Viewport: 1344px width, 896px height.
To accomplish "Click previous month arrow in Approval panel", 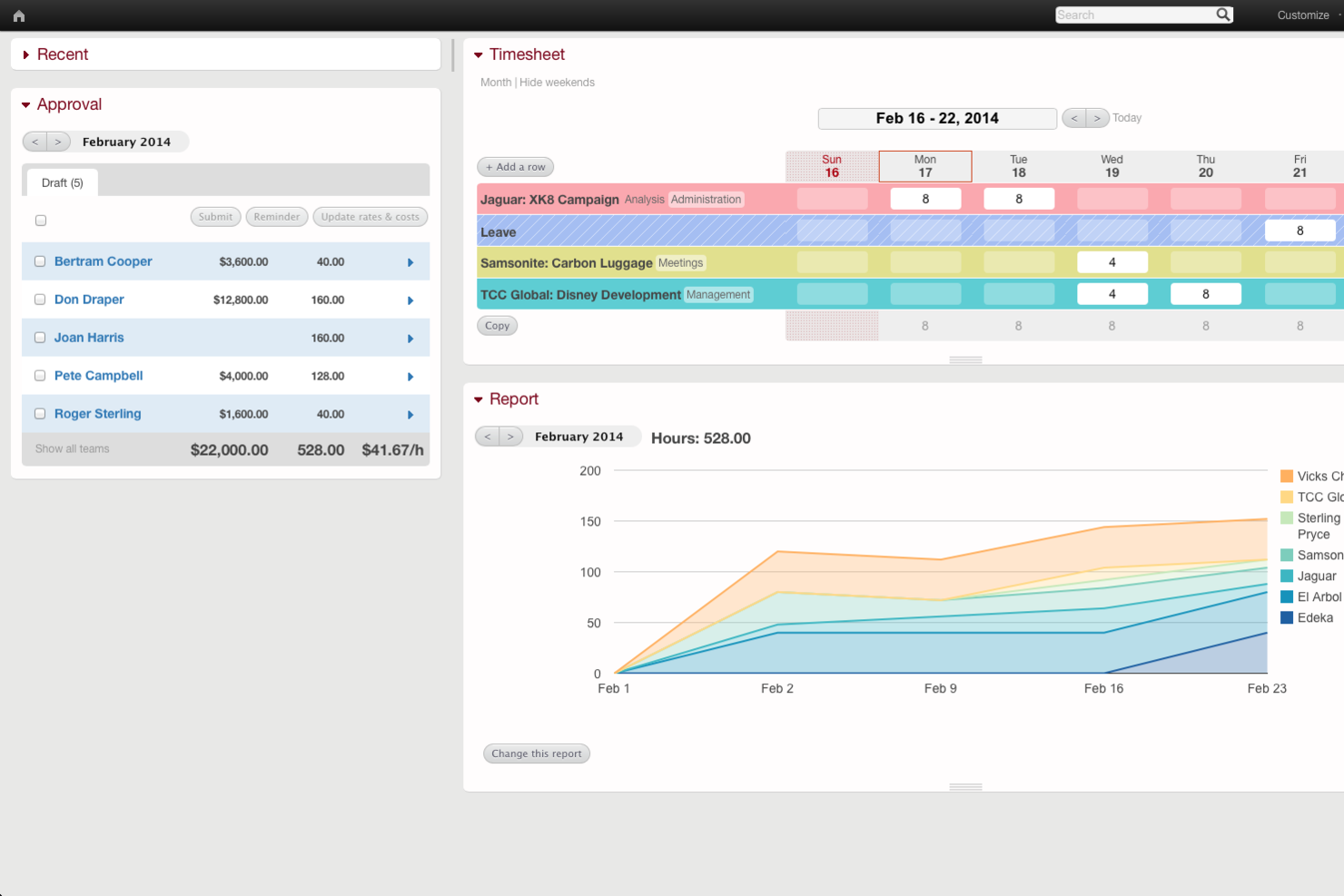I will point(34,142).
